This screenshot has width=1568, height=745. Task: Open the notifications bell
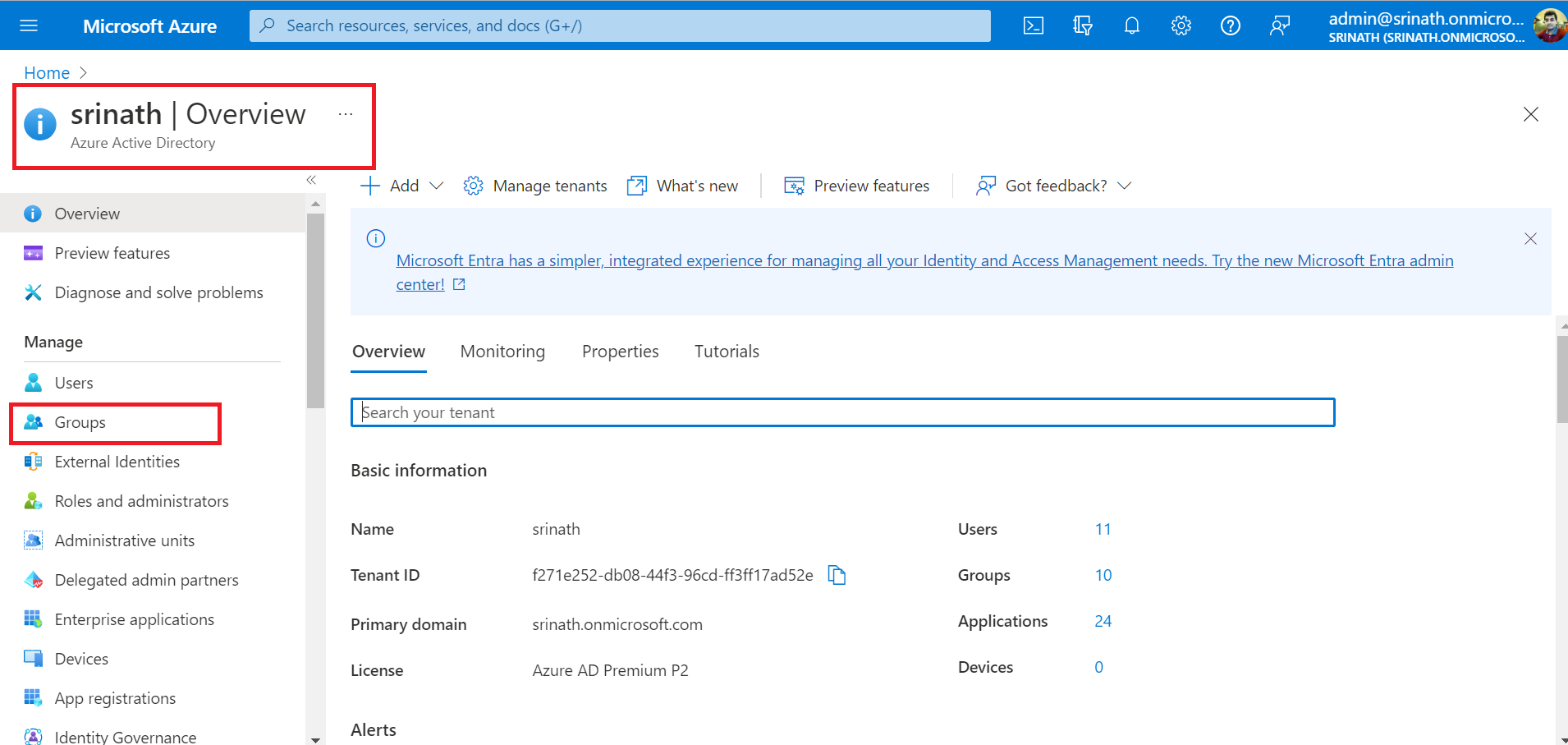pos(1131,25)
